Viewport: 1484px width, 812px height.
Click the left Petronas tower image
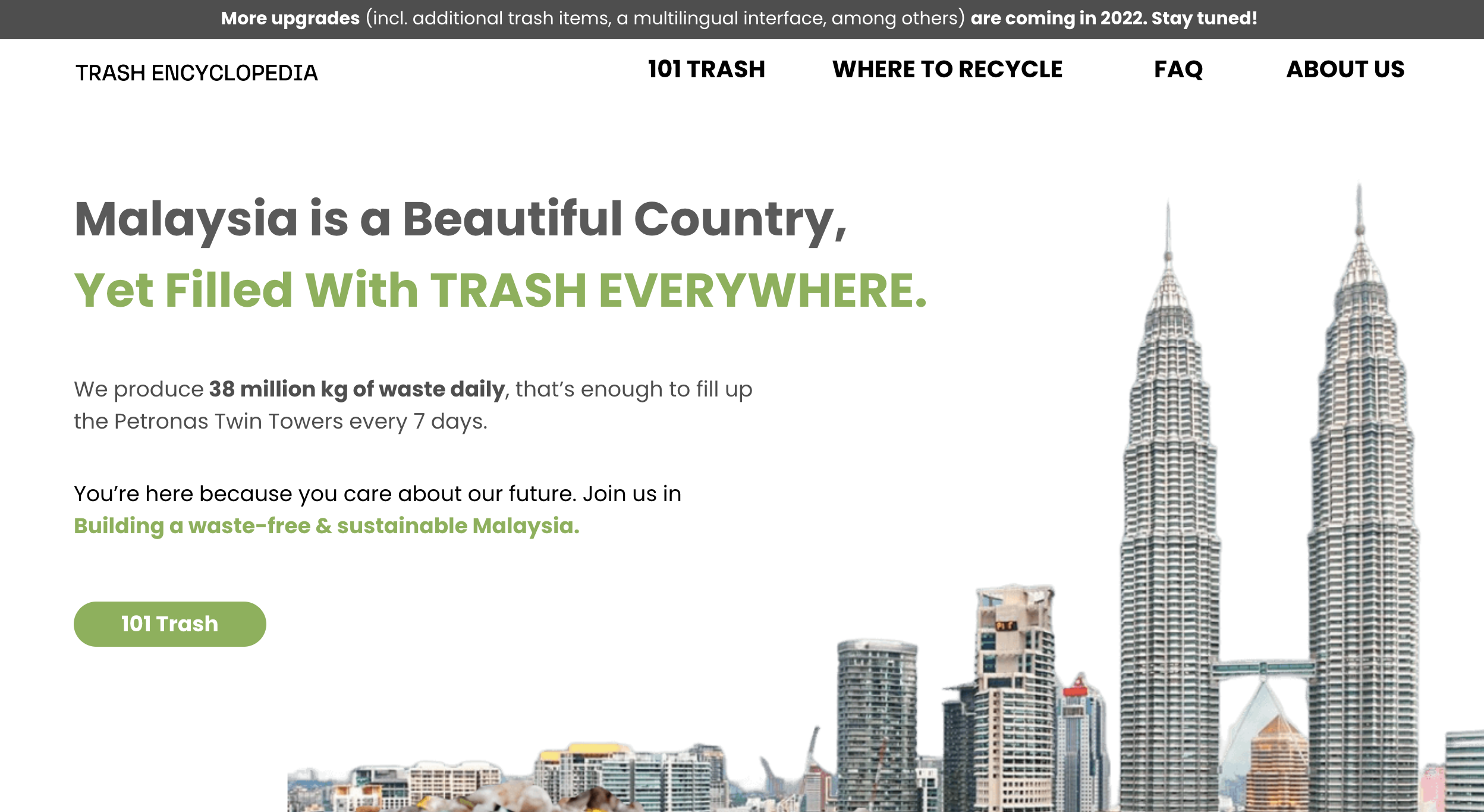[x=1169, y=505]
